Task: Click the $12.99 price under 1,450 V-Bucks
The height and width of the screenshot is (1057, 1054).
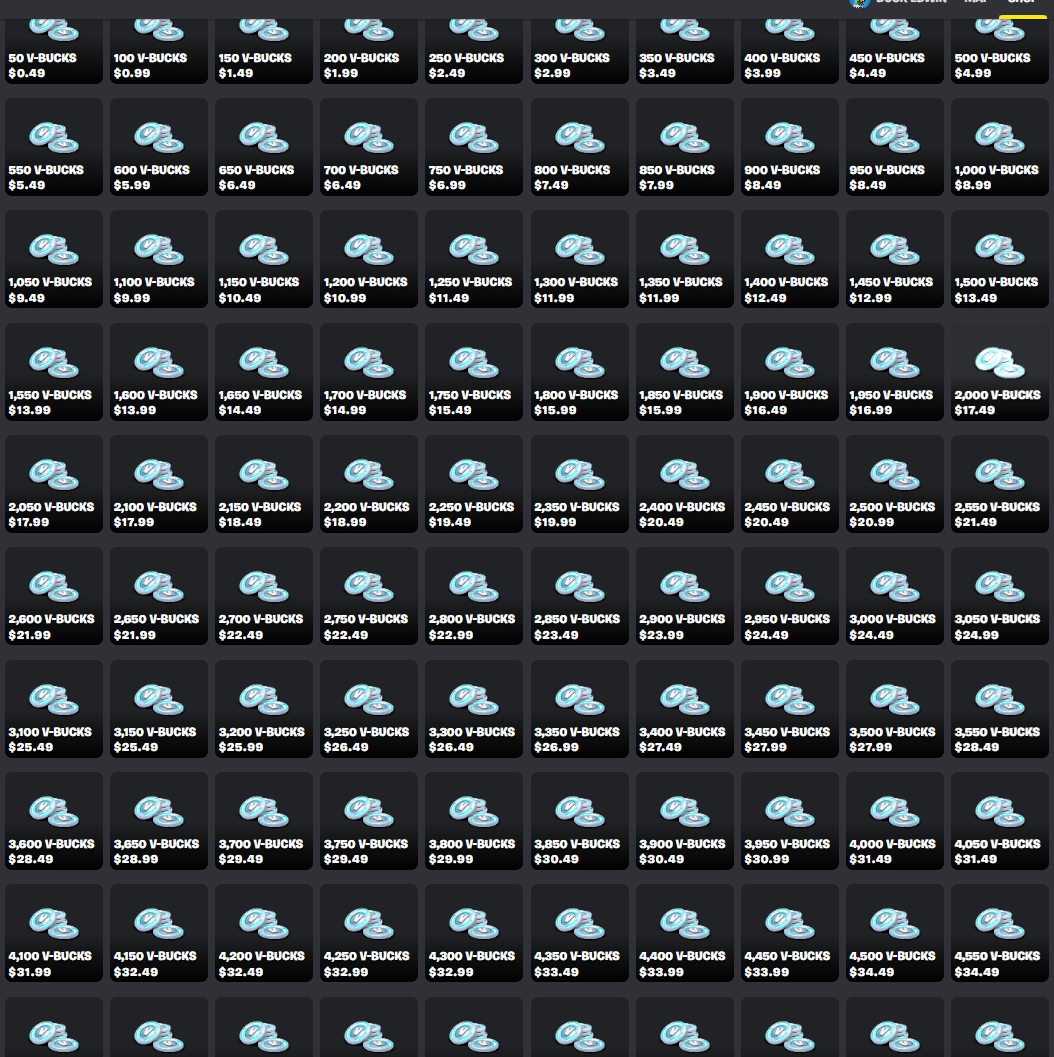Action: tap(870, 298)
